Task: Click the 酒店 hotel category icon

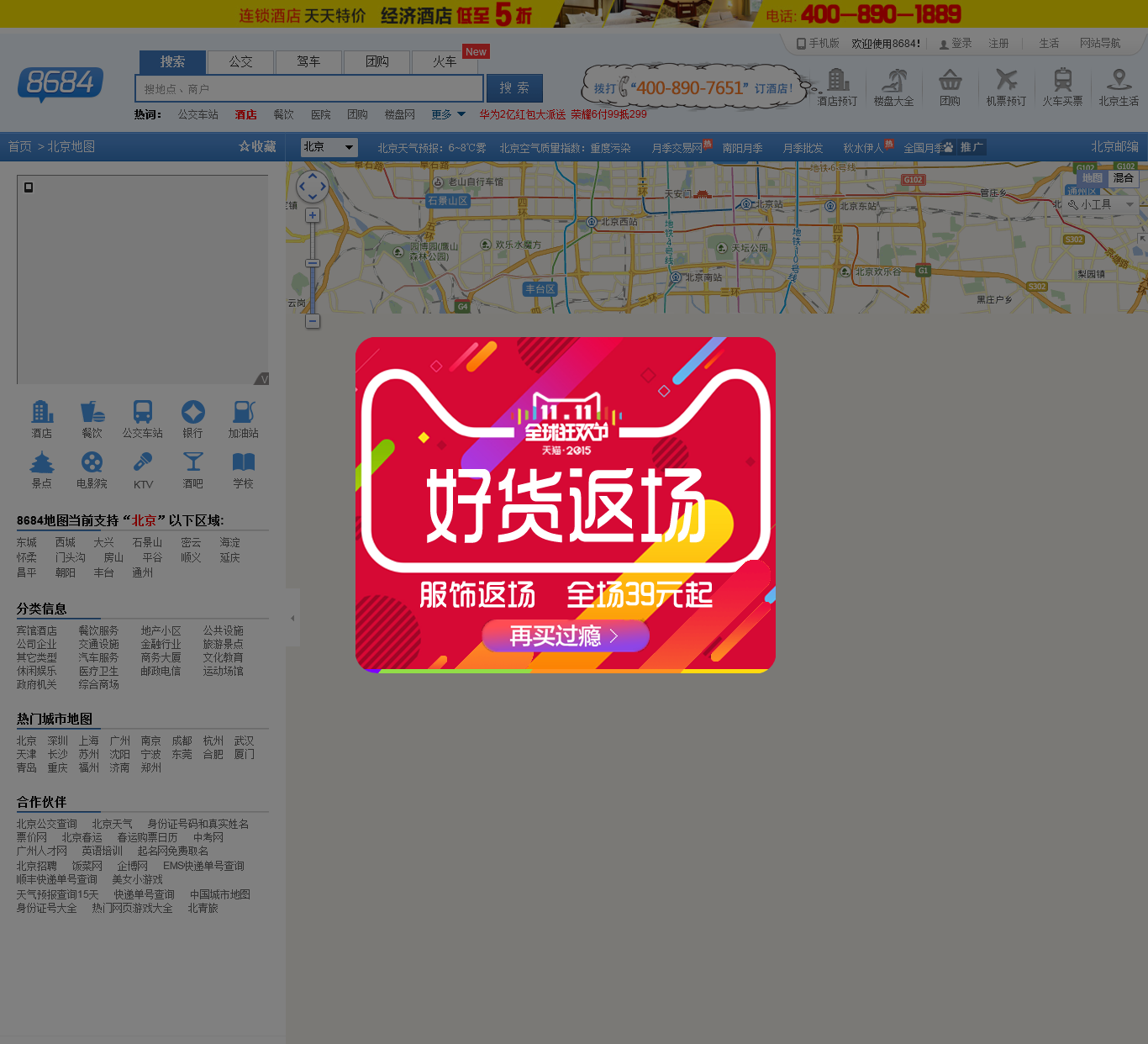Action: pos(42,412)
